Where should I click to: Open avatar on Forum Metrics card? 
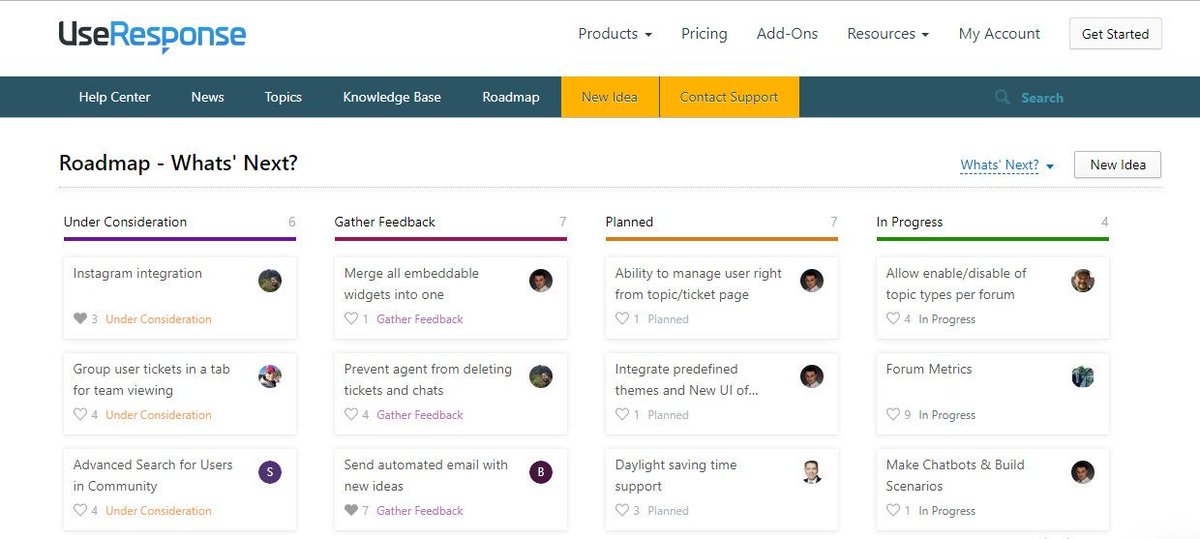coord(1082,376)
